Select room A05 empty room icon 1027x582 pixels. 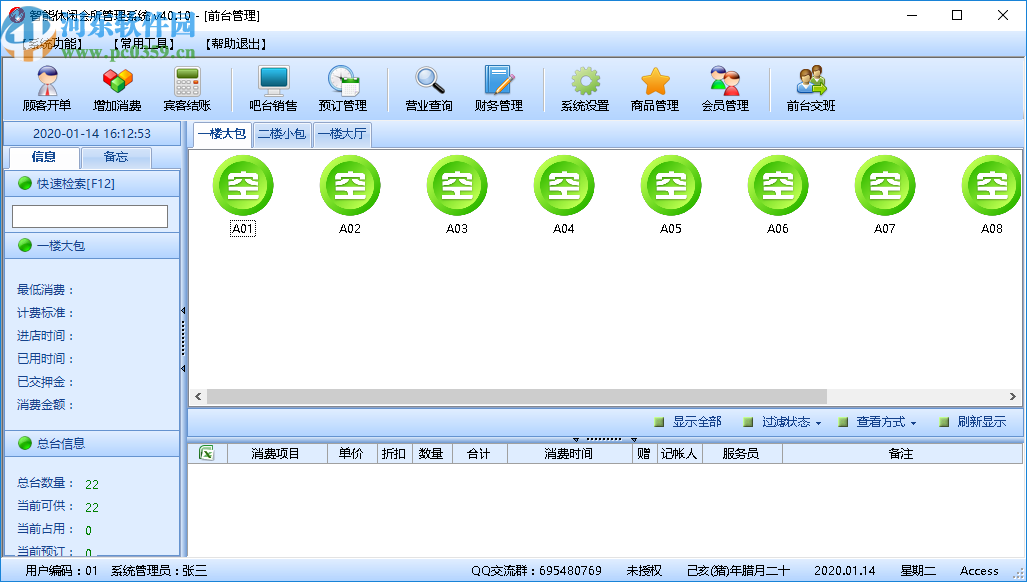coord(670,185)
